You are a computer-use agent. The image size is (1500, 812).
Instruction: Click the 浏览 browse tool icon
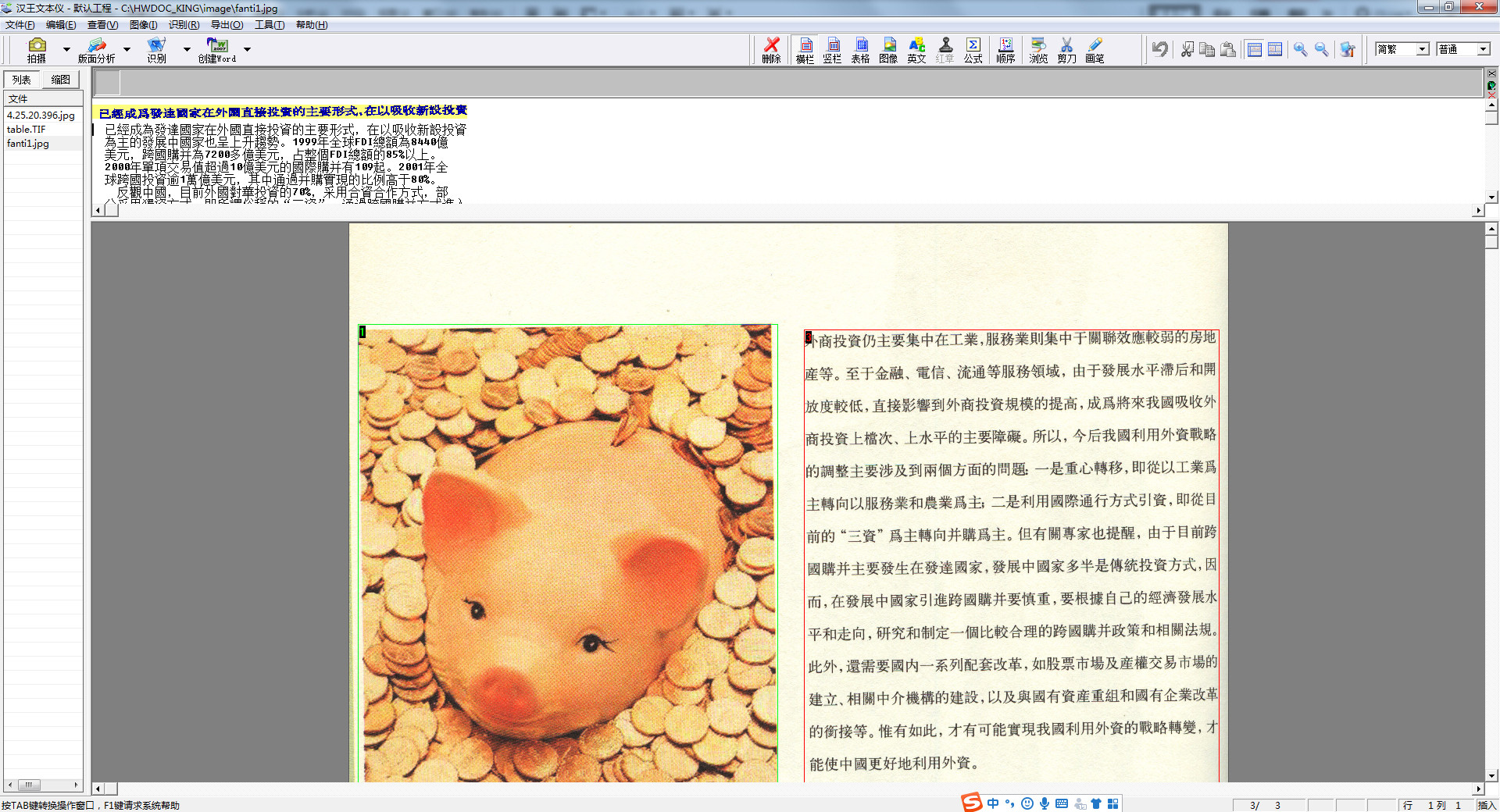[1038, 49]
